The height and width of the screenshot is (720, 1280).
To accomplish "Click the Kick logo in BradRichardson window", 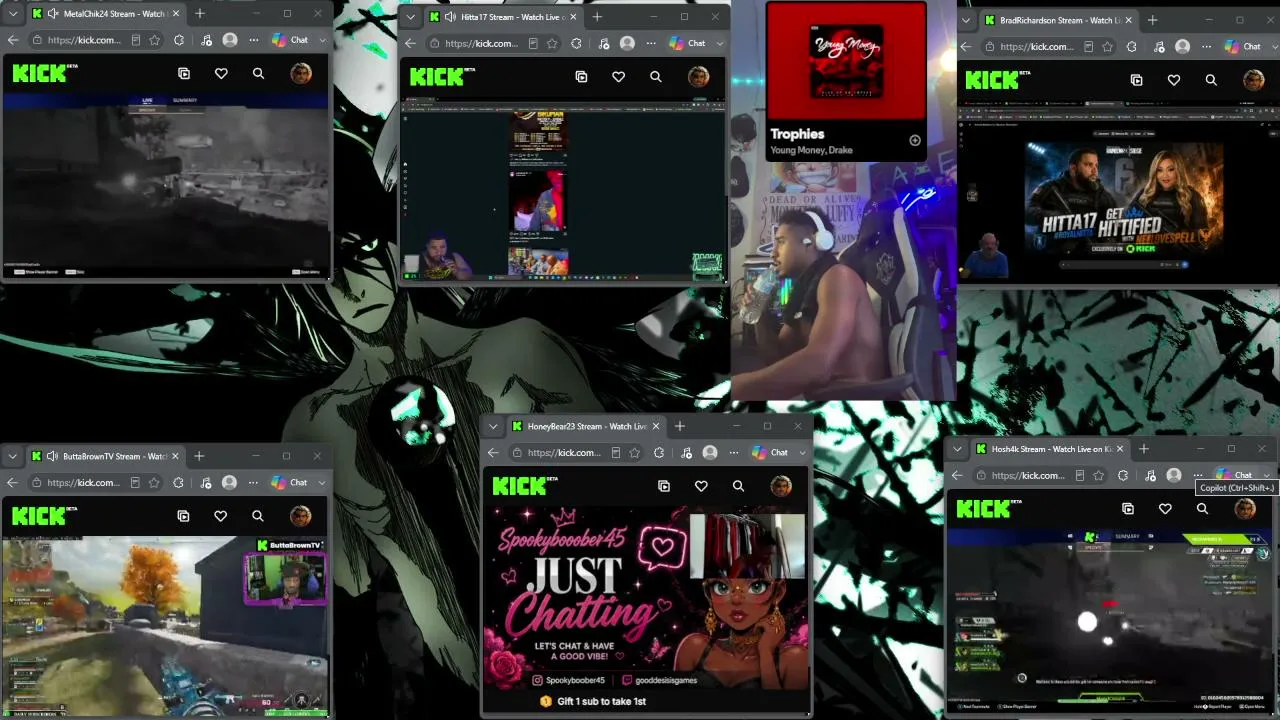I will [x=997, y=80].
